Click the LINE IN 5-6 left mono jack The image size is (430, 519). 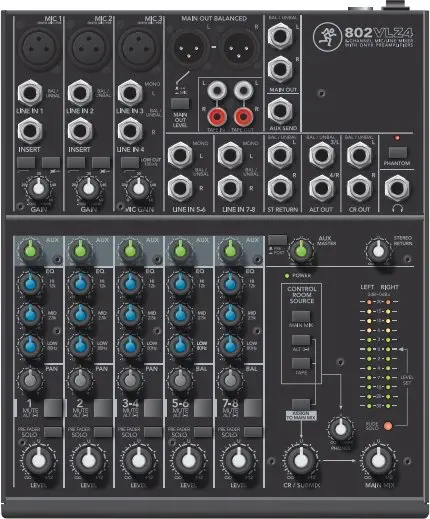point(180,155)
